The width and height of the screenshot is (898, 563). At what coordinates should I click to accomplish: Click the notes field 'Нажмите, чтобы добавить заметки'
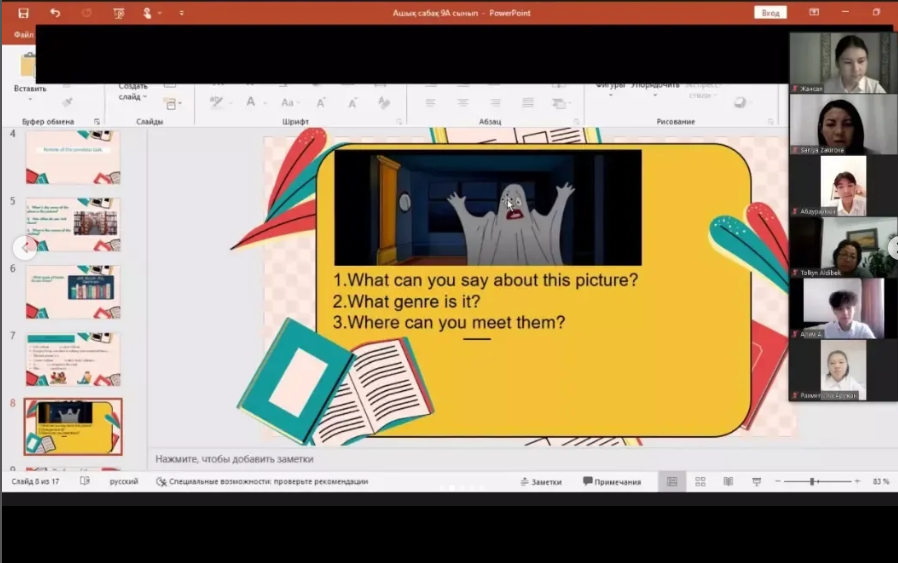coord(234,459)
